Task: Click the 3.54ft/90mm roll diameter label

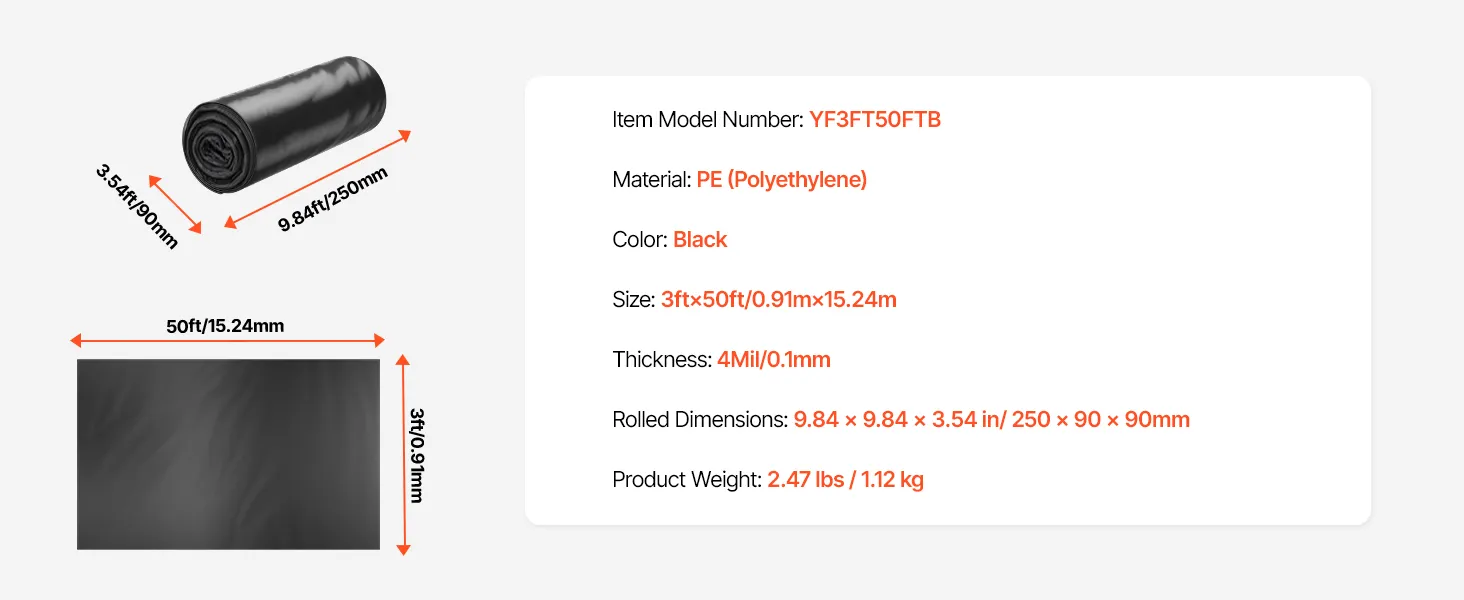Action: pyautogui.click(x=137, y=207)
